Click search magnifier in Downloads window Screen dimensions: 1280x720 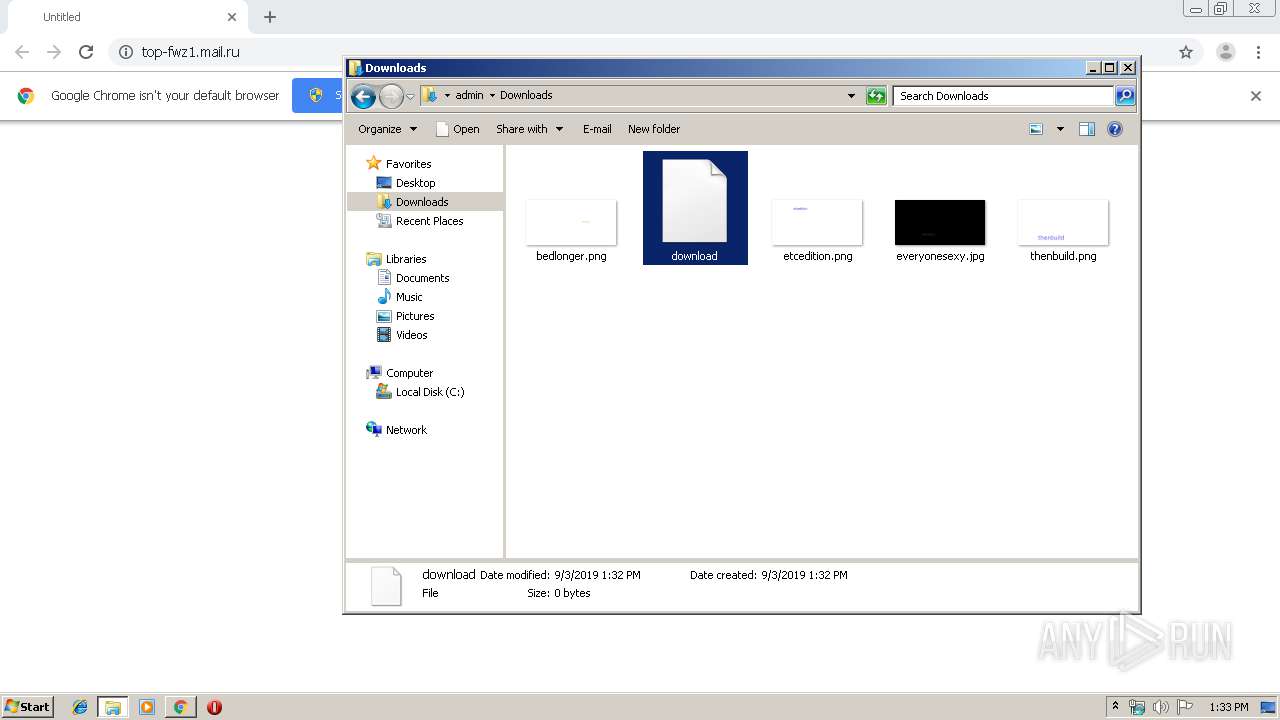click(1125, 96)
